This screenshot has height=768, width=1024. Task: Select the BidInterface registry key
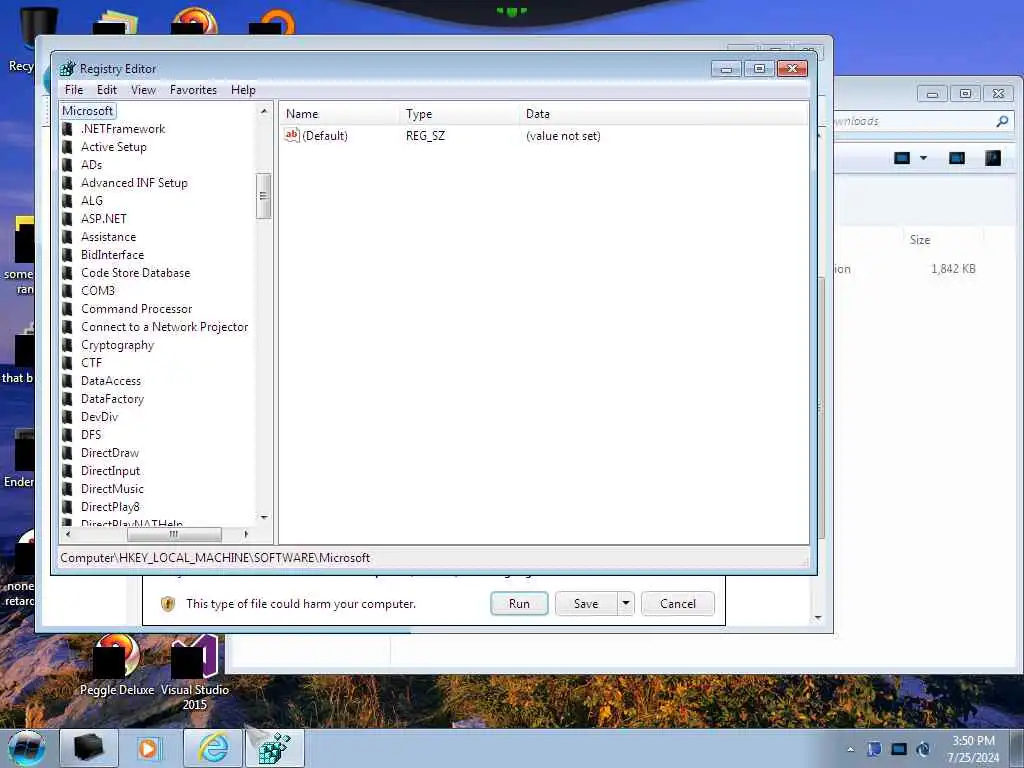112,255
